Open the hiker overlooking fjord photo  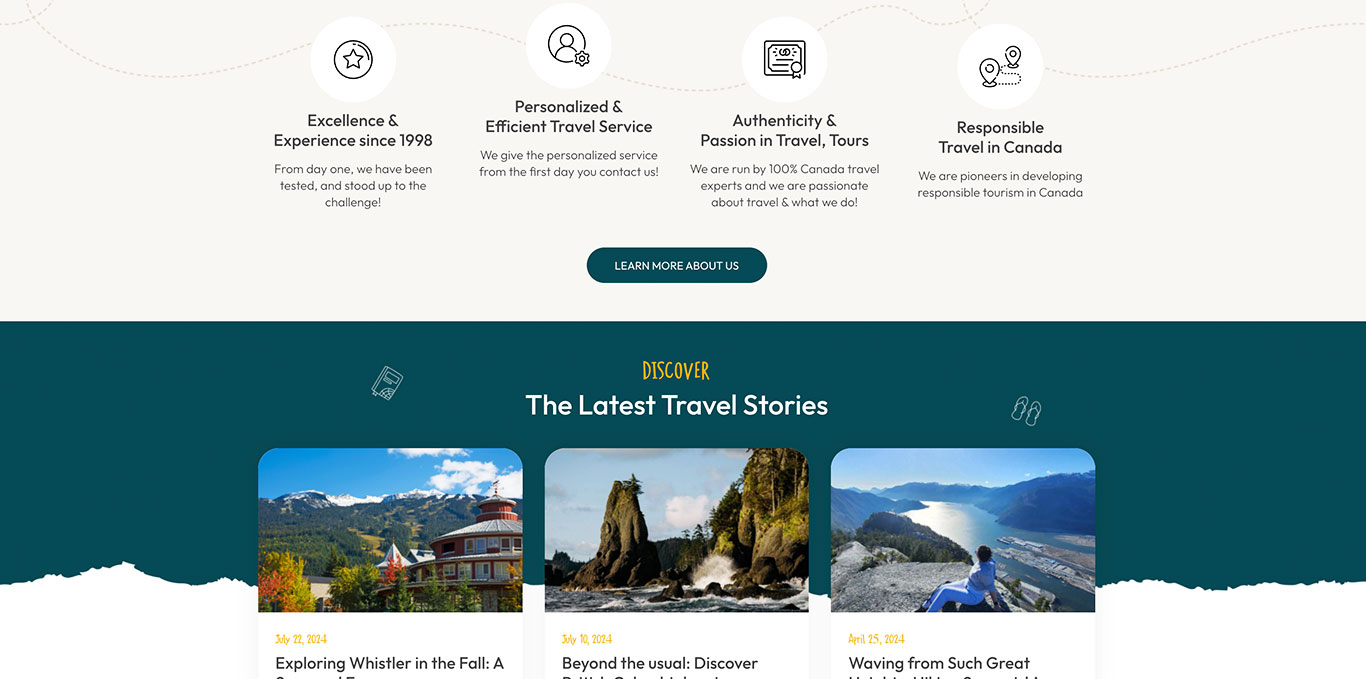pos(963,530)
